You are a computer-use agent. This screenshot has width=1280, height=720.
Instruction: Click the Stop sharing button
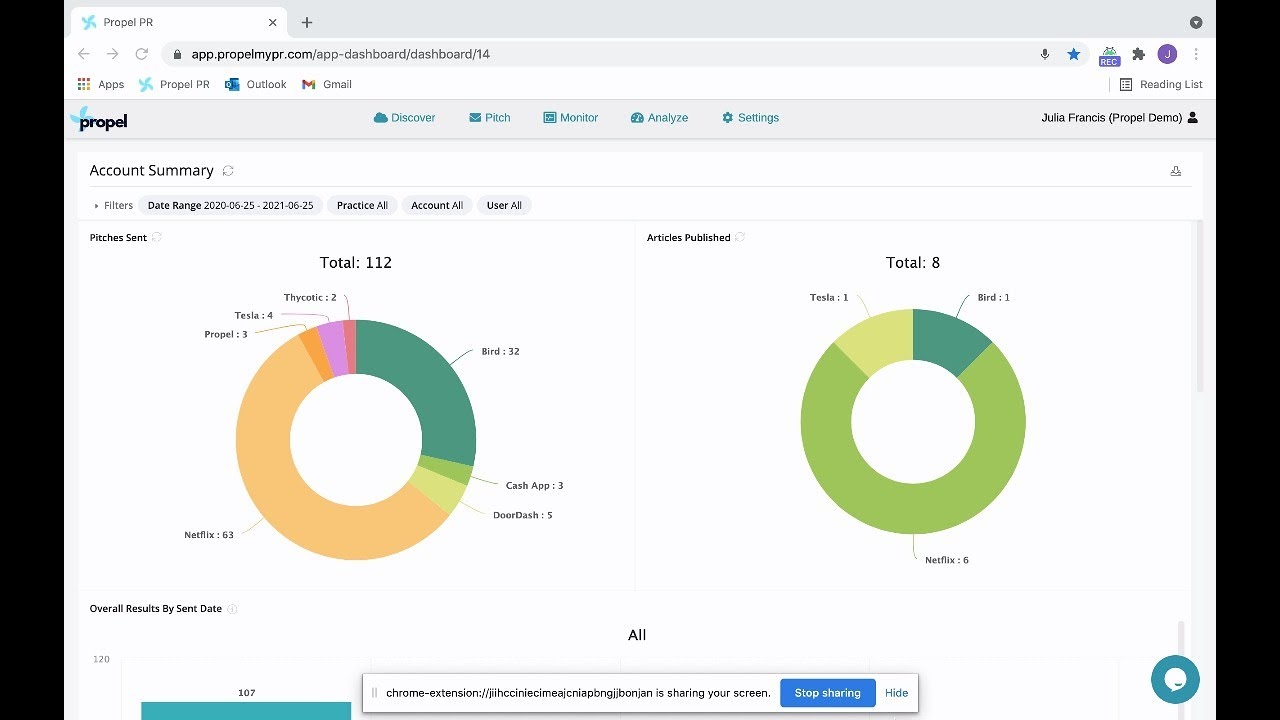pyautogui.click(x=827, y=693)
